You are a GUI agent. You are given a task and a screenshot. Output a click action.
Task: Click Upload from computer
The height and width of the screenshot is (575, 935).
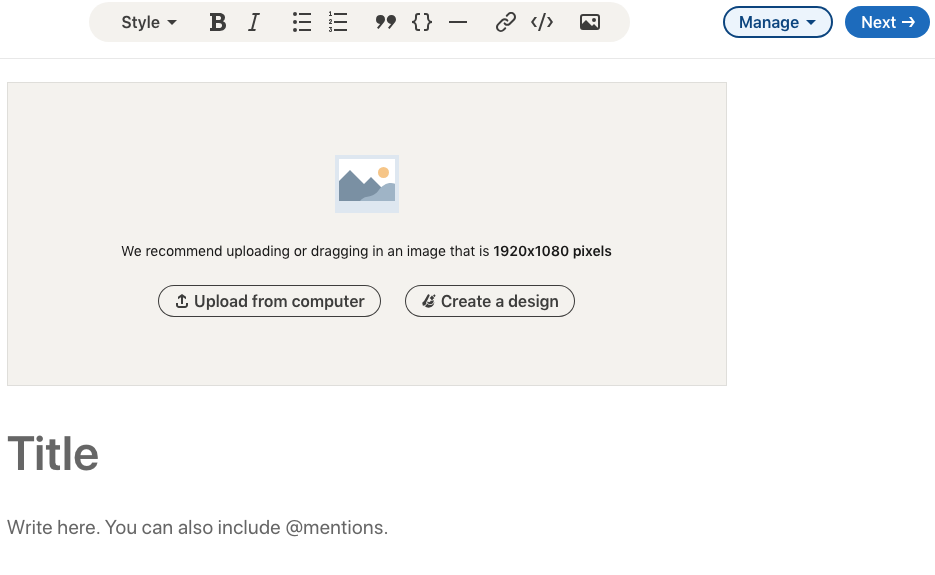[270, 301]
